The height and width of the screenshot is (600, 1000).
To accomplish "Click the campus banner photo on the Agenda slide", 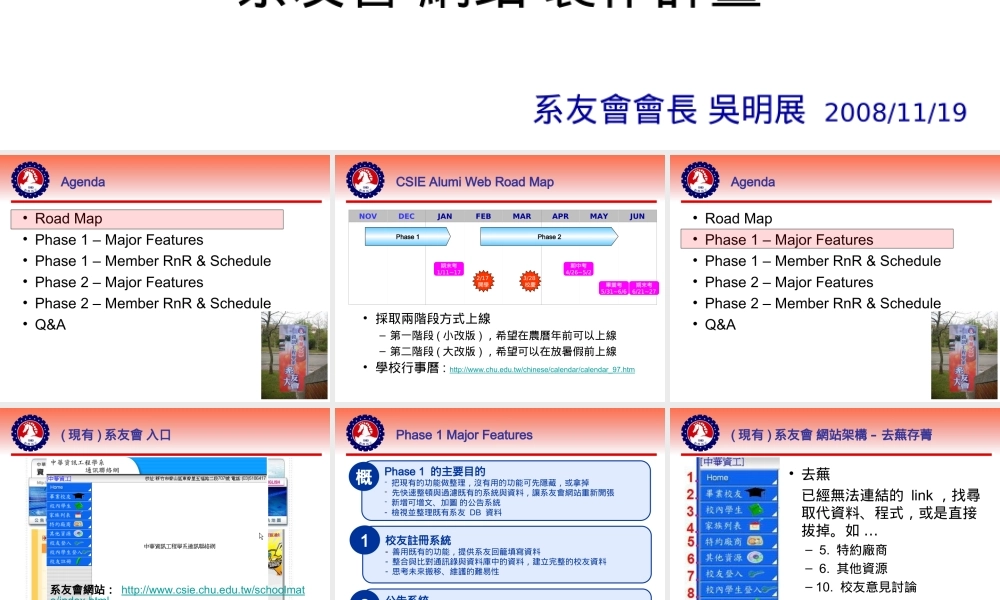I will pyautogui.click(x=294, y=354).
